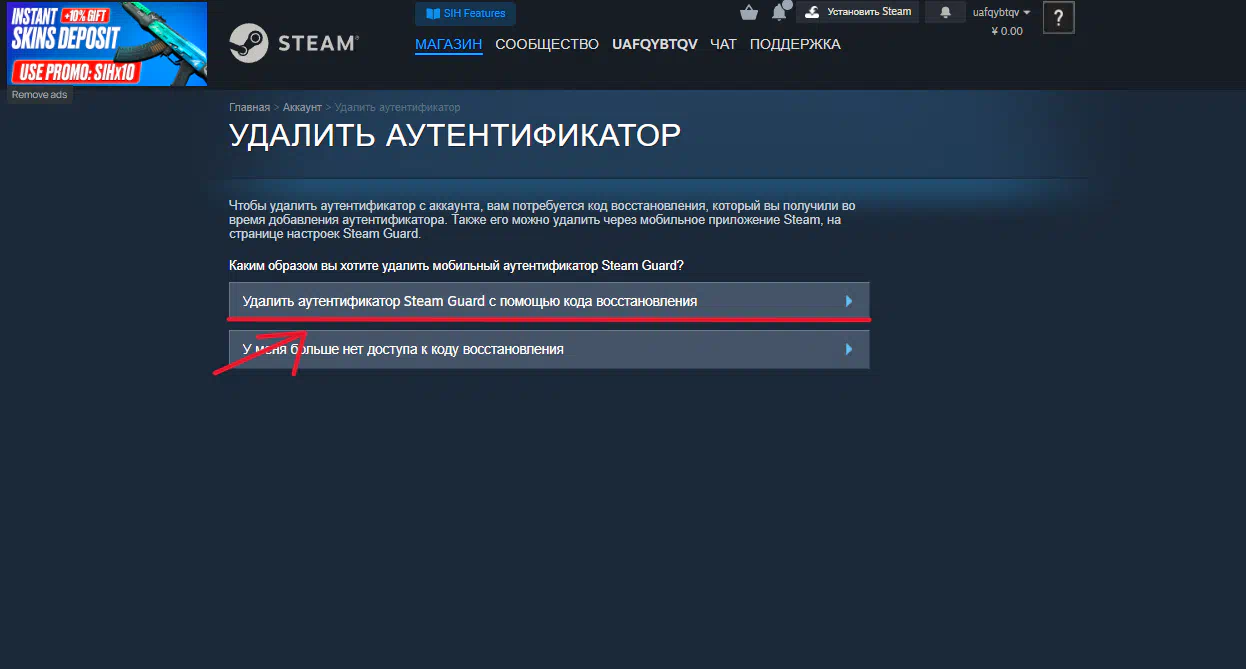Open Steam notifications bell button
The height and width of the screenshot is (669, 1246).
(945, 12)
